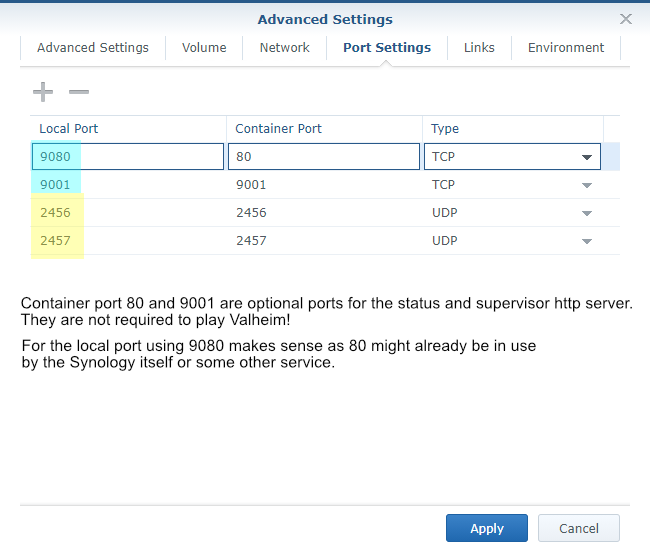Screen dimensions: 650x549
Task: Expand Type dropdown for port 2457 row
Action: (587, 241)
